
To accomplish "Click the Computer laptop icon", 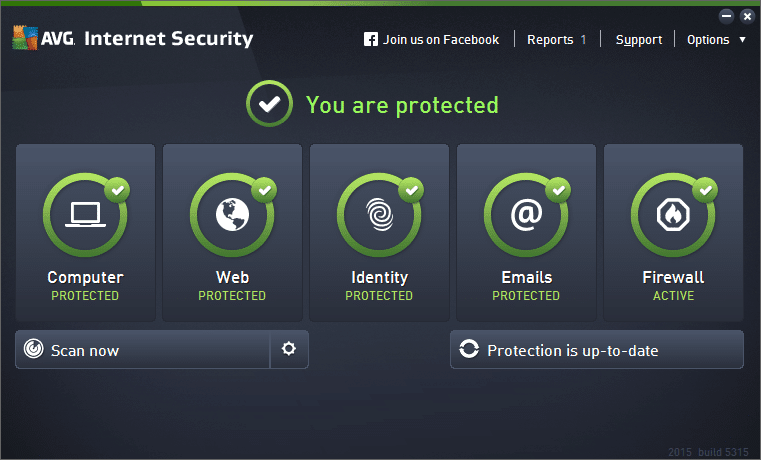I will tap(85, 215).
